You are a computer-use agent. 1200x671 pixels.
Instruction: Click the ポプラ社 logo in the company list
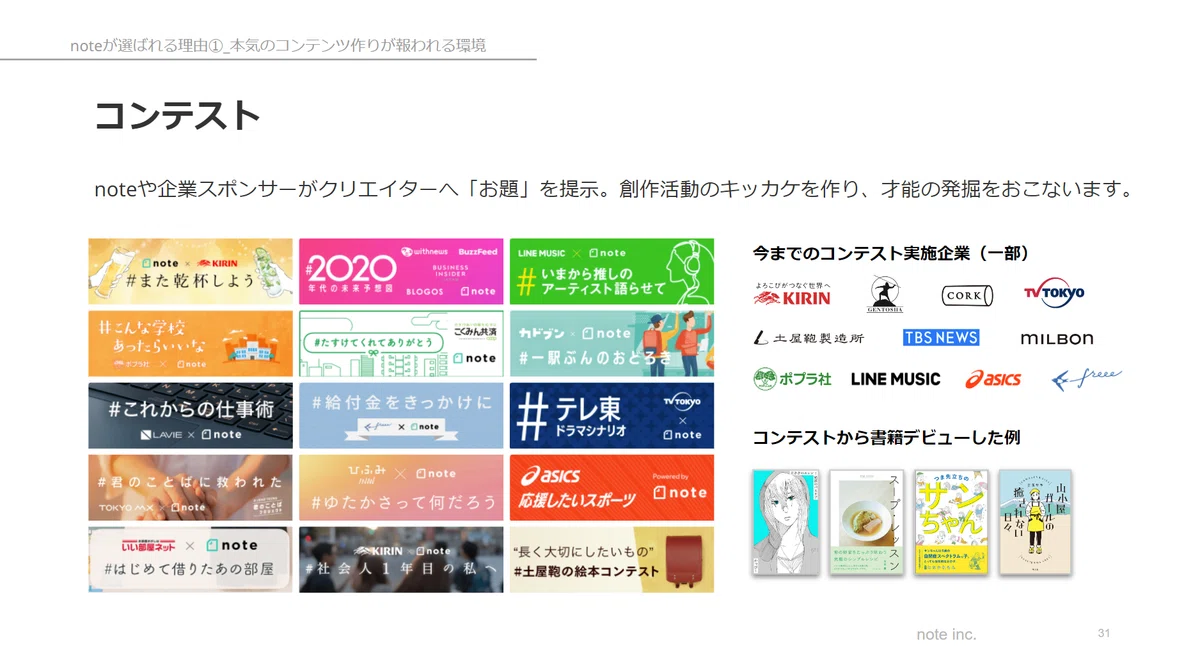[x=793, y=379]
